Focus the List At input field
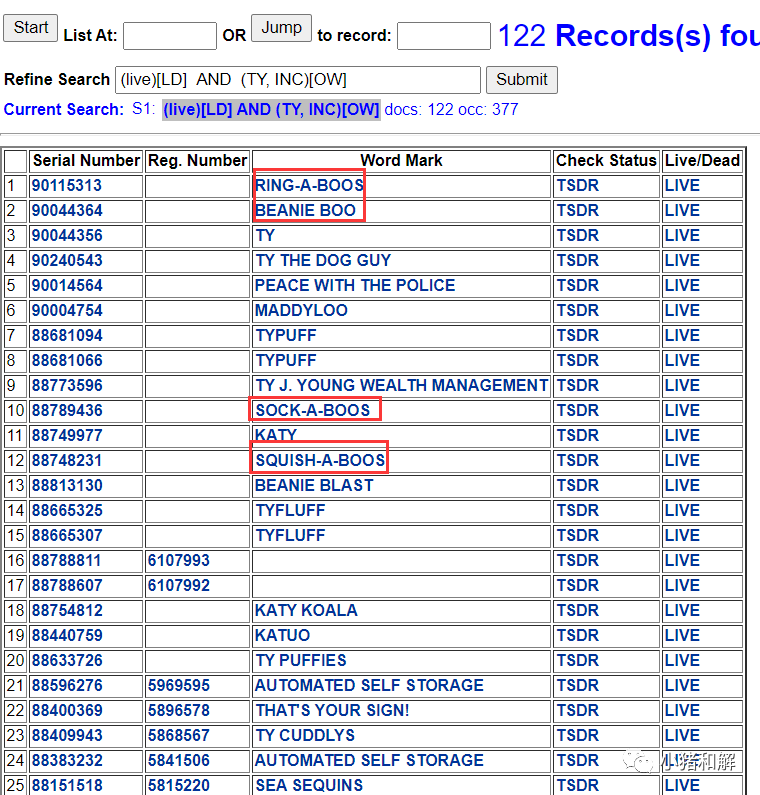The height and width of the screenshot is (795, 760). click(x=170, y=35)
